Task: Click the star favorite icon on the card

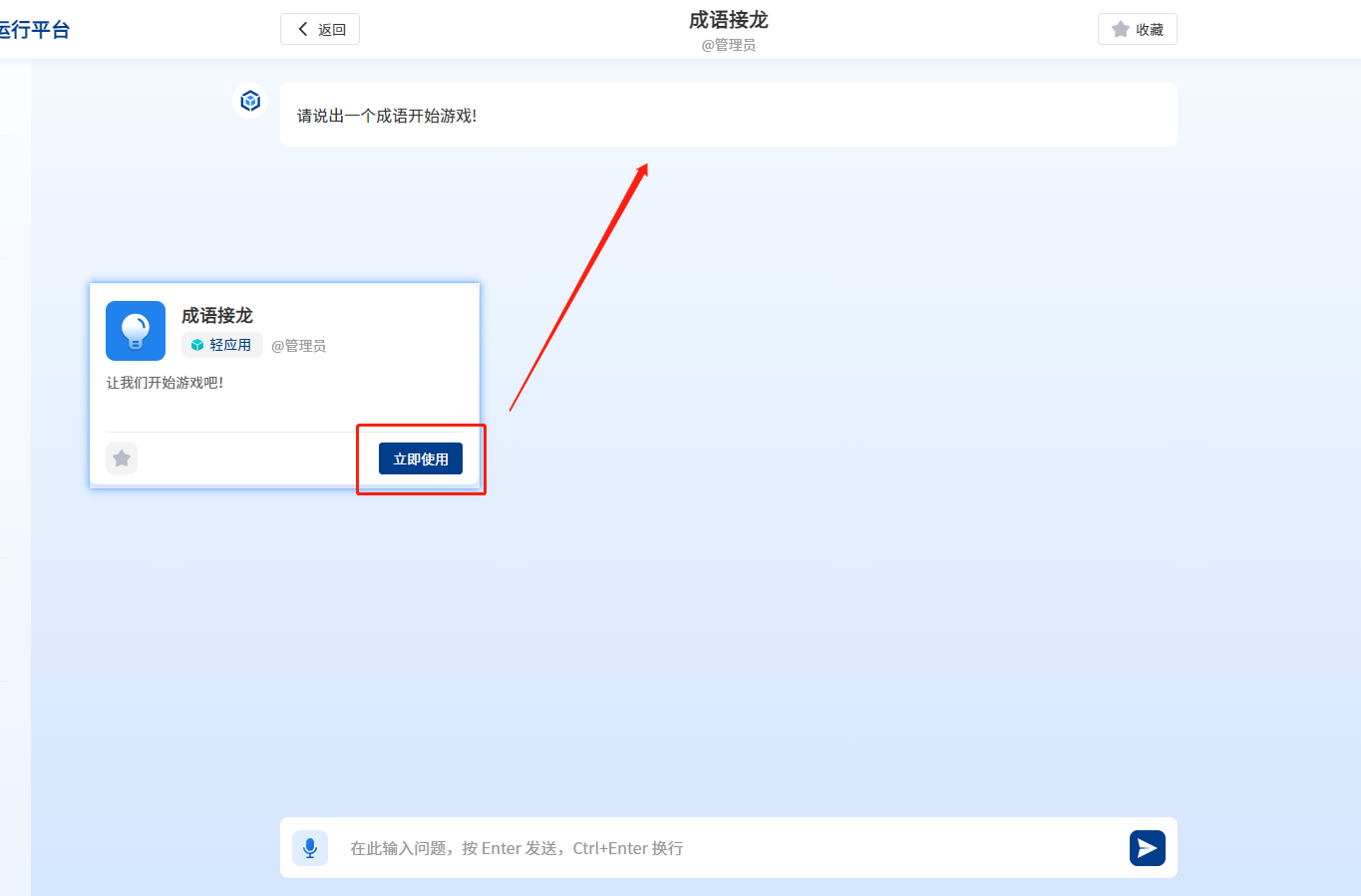Action: click(x=122, y=458)
